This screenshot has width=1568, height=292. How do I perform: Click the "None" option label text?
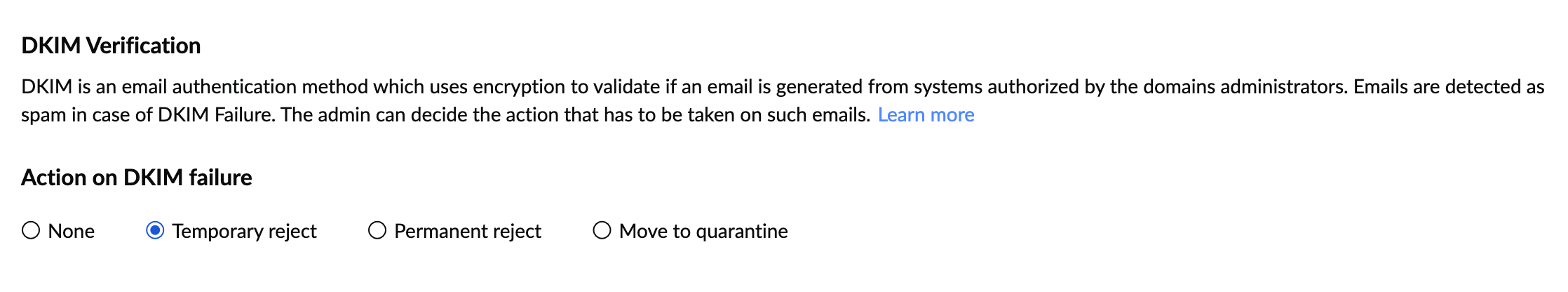click(x=71, y=231)
